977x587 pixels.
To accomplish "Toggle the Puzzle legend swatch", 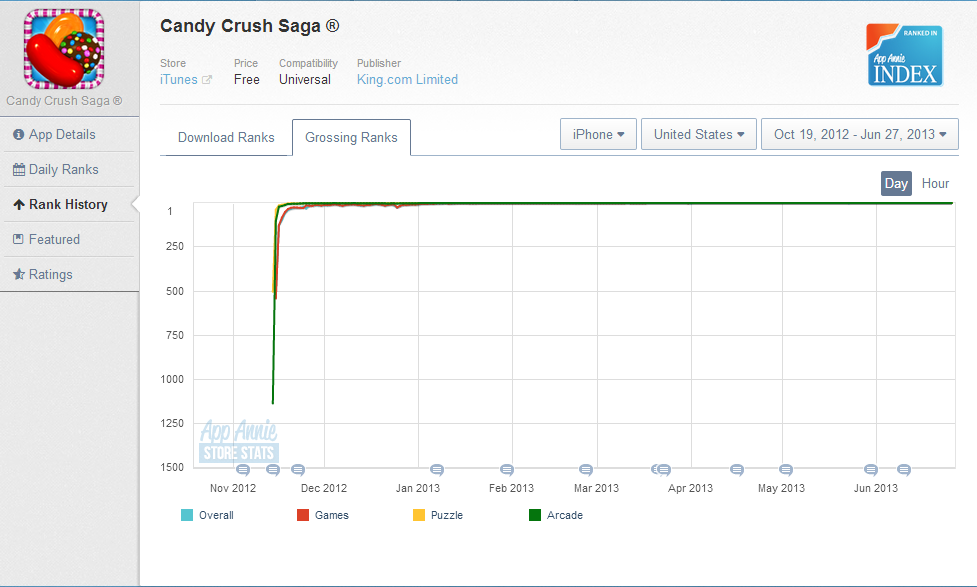I will coord(419,515).
